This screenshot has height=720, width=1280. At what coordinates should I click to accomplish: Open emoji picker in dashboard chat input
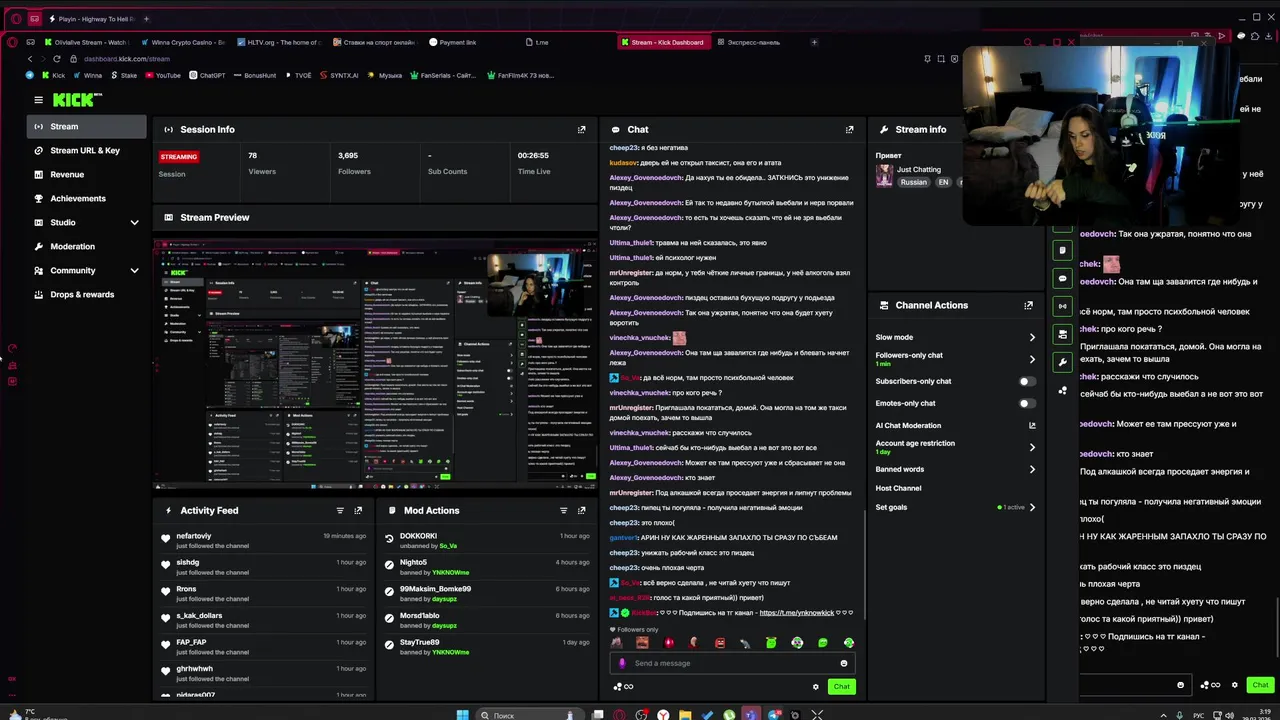coord(844,663)
